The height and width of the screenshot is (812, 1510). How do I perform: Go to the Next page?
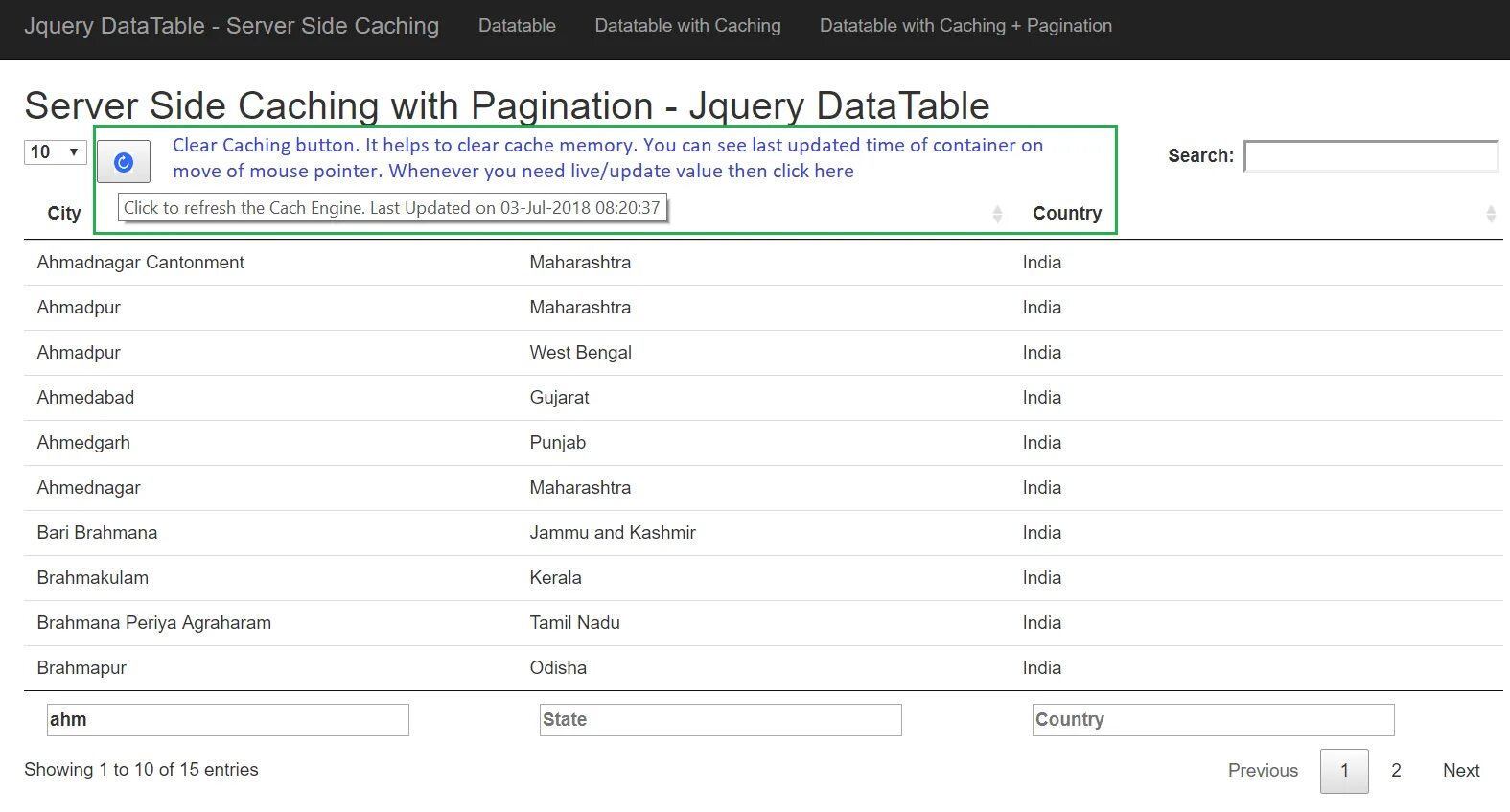pos(1461,771)
